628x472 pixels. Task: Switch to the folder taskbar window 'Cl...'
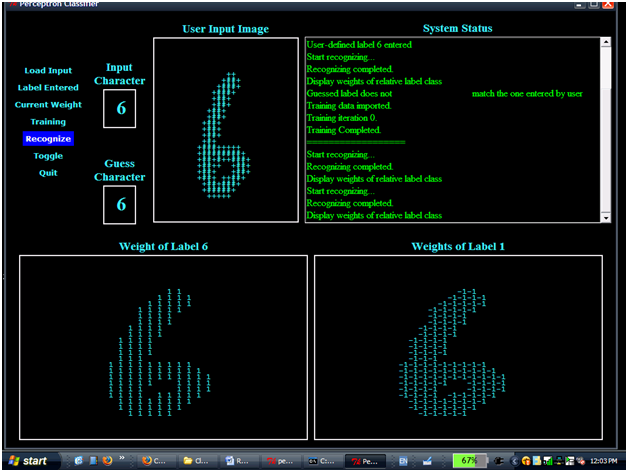click(x=196, y=461)
